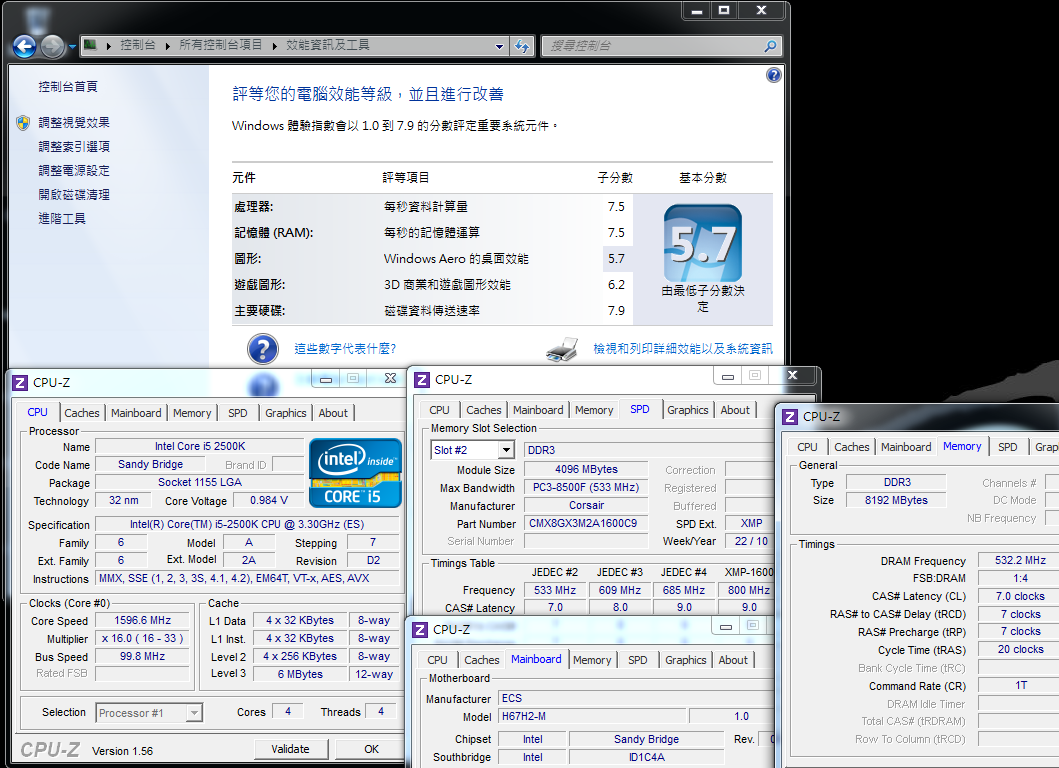Expand the address bar history dropdown arrow

[500, 46]
